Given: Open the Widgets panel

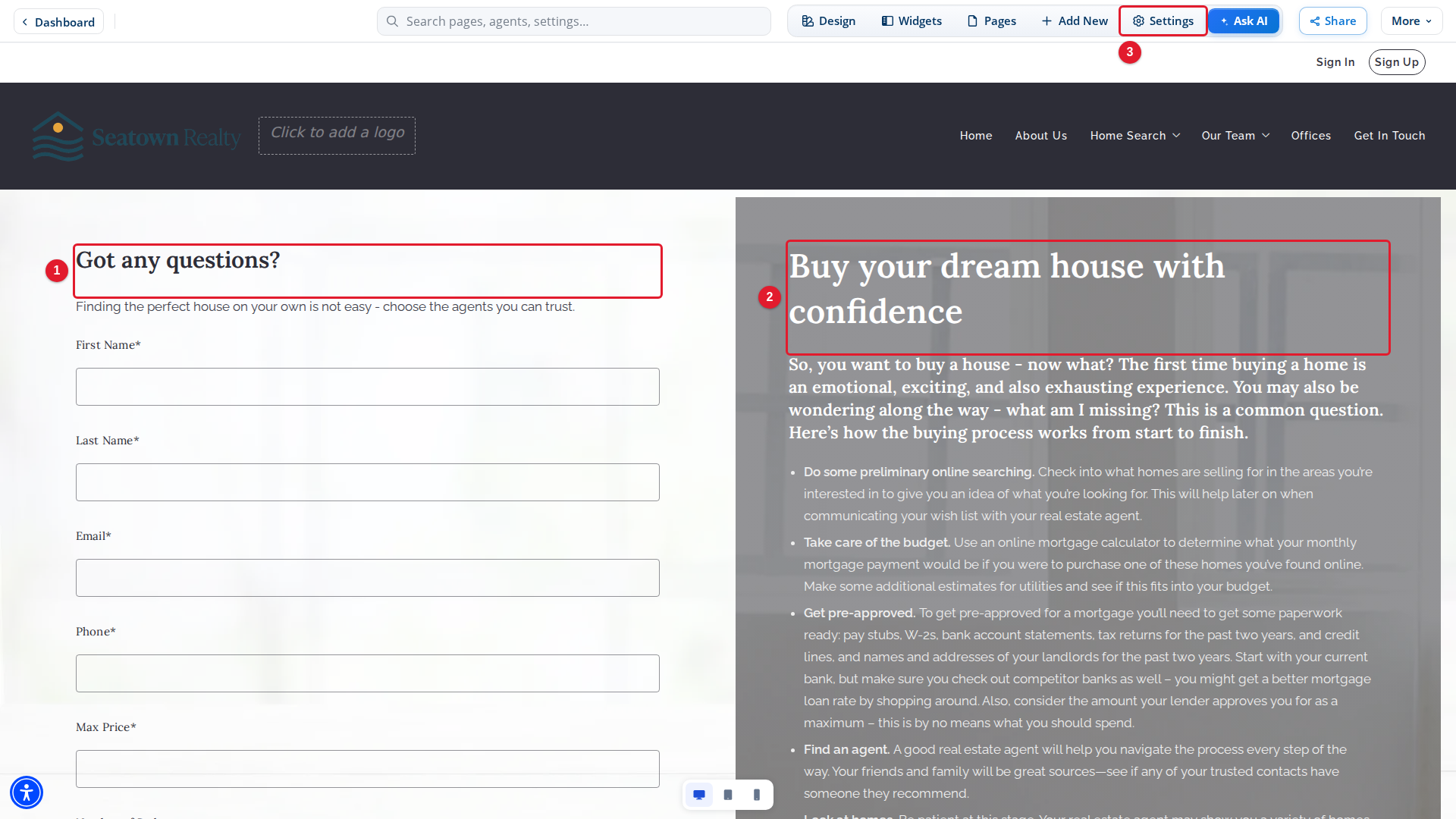Looking at the screenshot, I should (912, 21).
